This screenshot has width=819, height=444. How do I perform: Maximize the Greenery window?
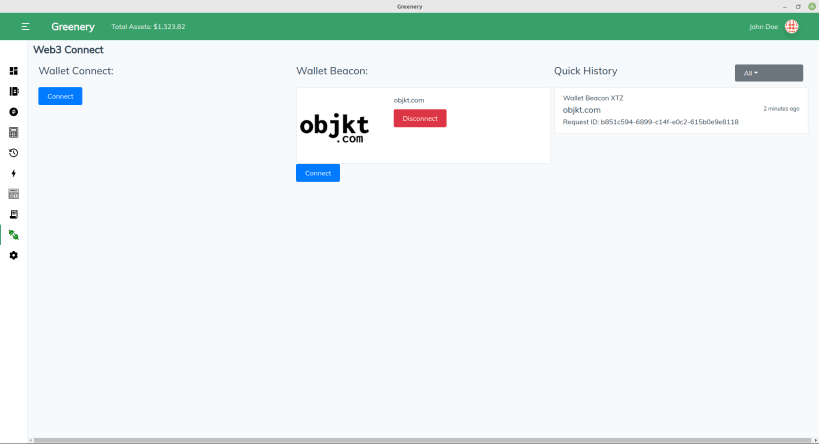point(798,7)
